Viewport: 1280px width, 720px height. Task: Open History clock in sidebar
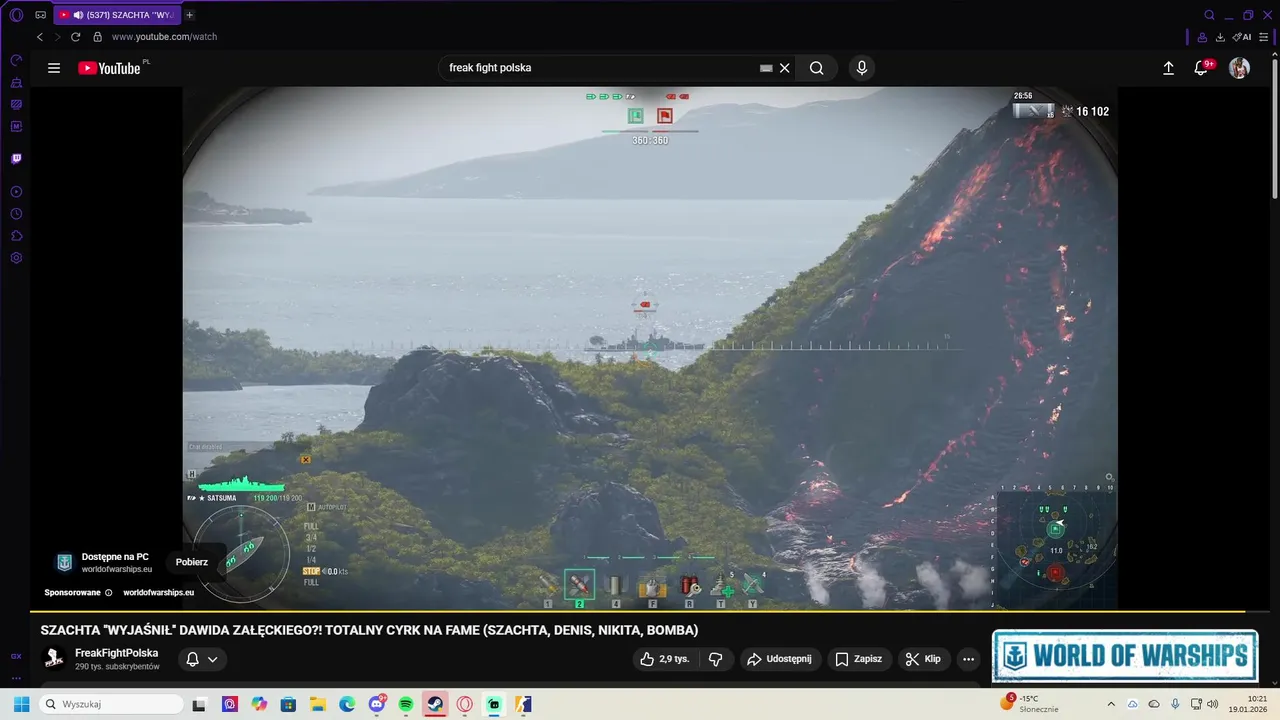[x=16, y=214]
